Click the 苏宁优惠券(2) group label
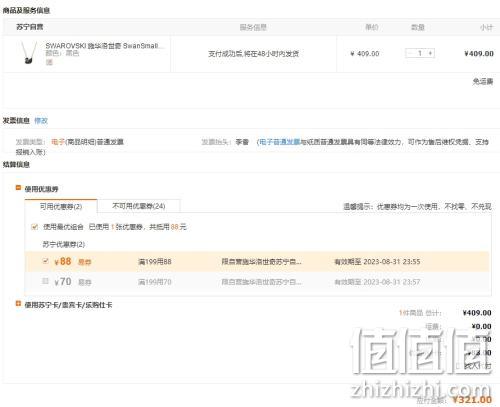The image size is (500, 407). click(64, 244)
